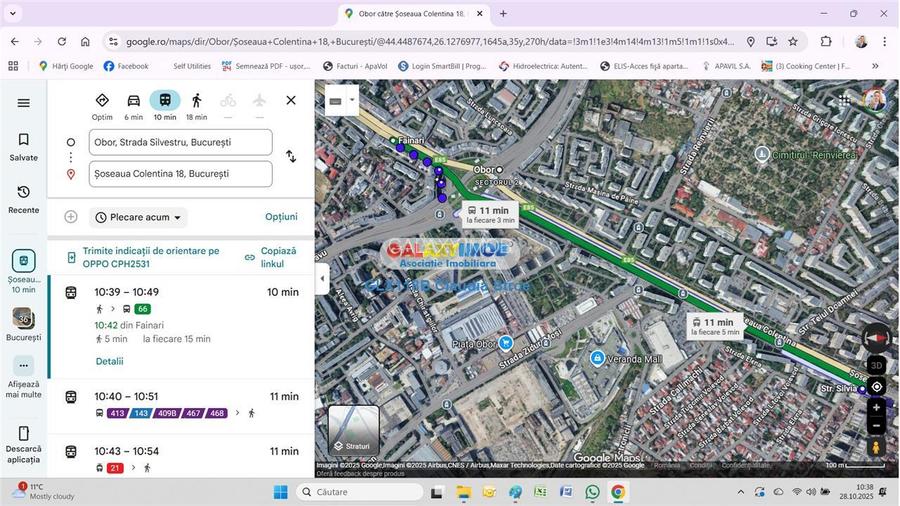
Task: Select the Optim best-route travel mode
Action: 102,107
